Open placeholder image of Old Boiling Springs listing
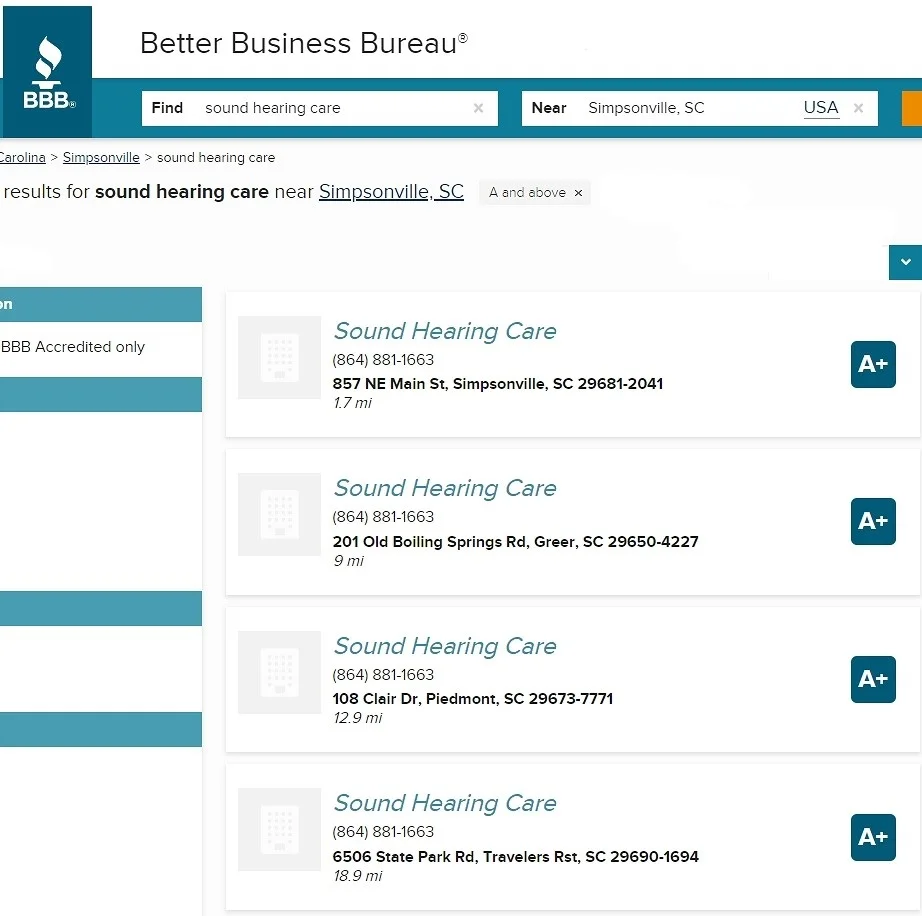 pyautogui.click(x=279, y=514)
